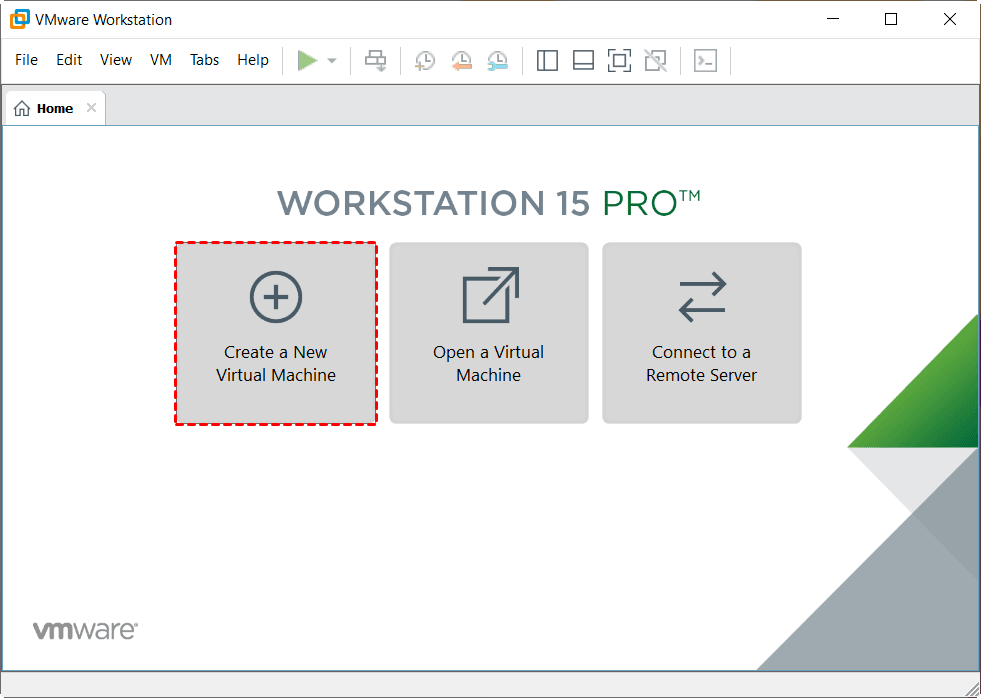Toggle the library sidebar panel icon

coord(547,61)
